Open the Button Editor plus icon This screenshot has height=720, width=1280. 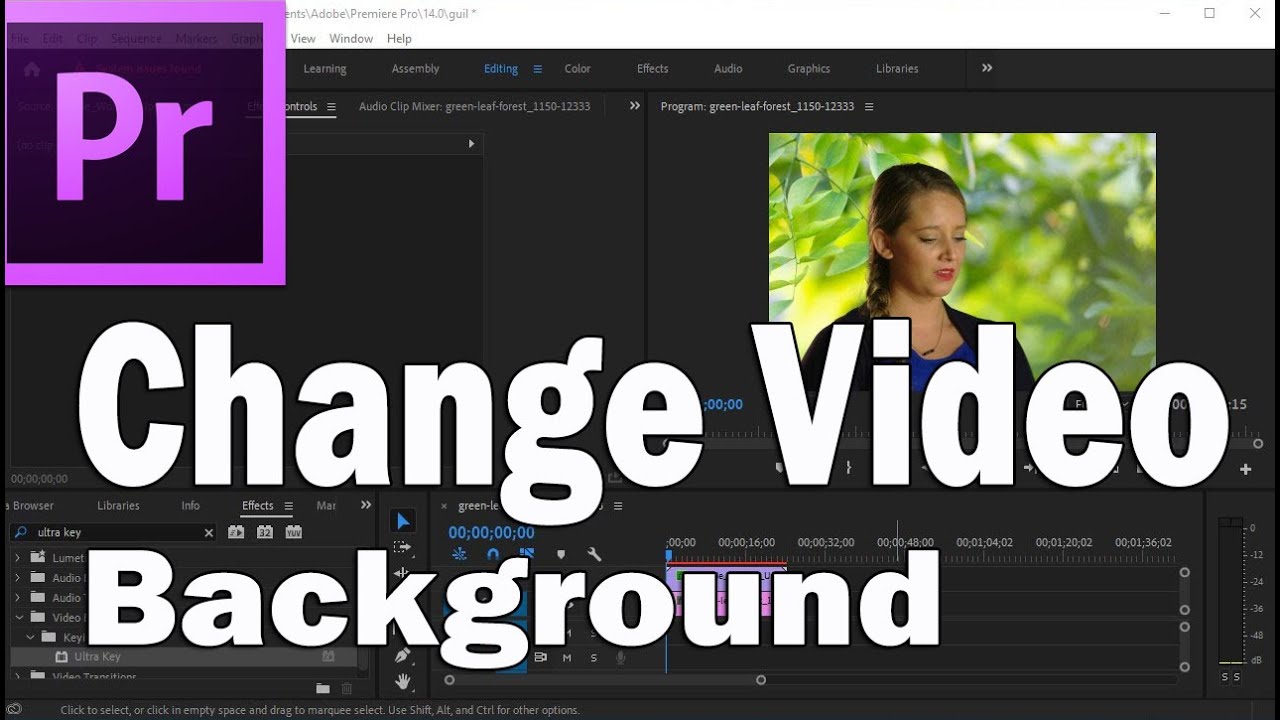[x=1246, y=469]
